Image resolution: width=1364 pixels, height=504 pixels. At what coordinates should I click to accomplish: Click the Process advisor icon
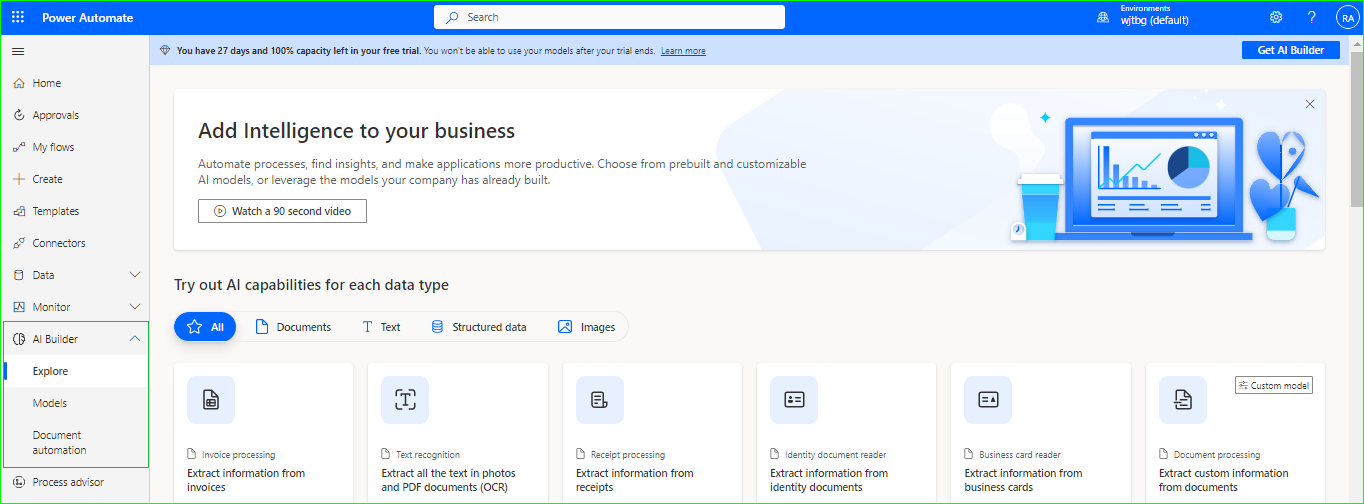tap(18, 482)
